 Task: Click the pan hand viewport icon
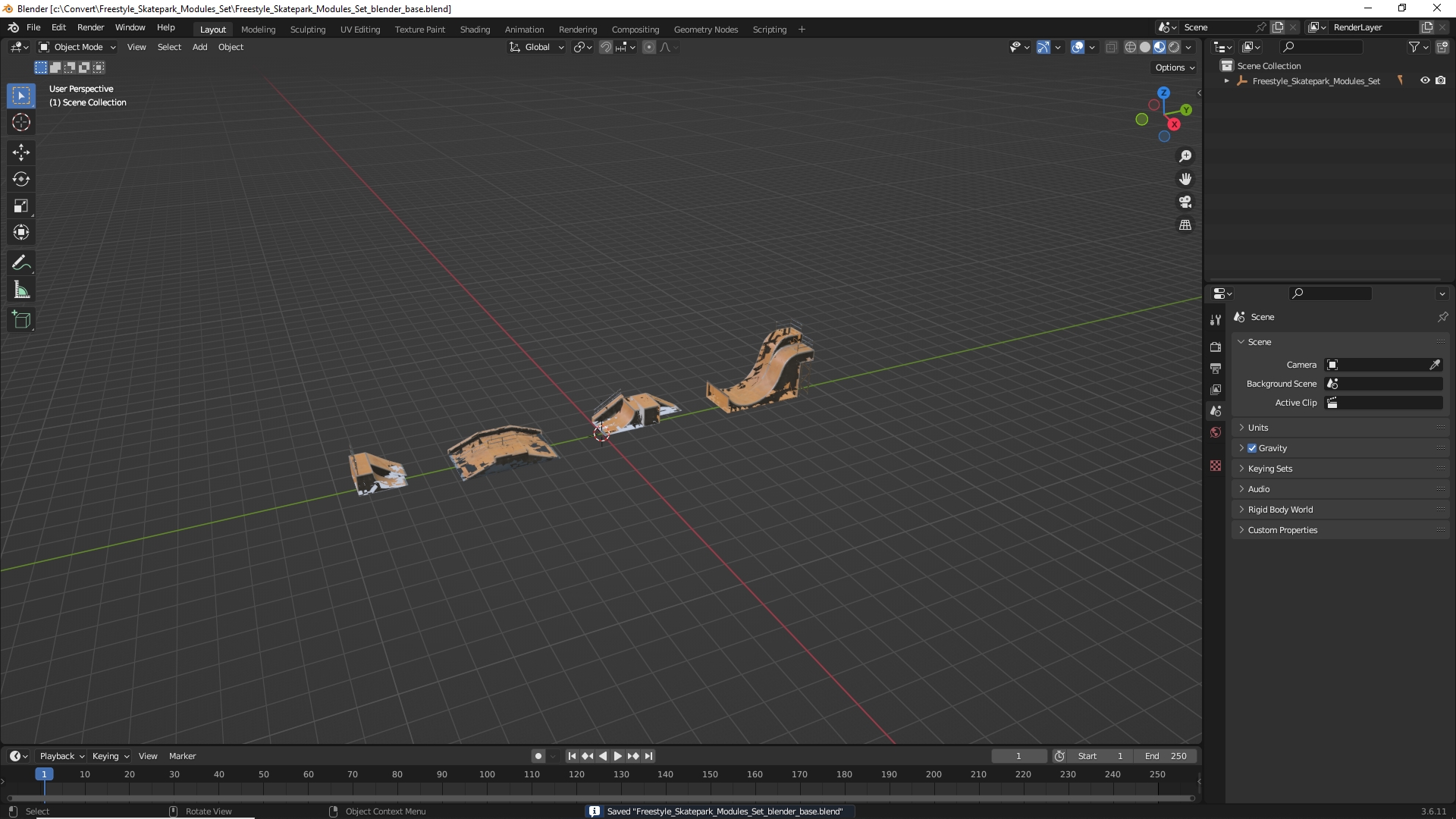1185,179
